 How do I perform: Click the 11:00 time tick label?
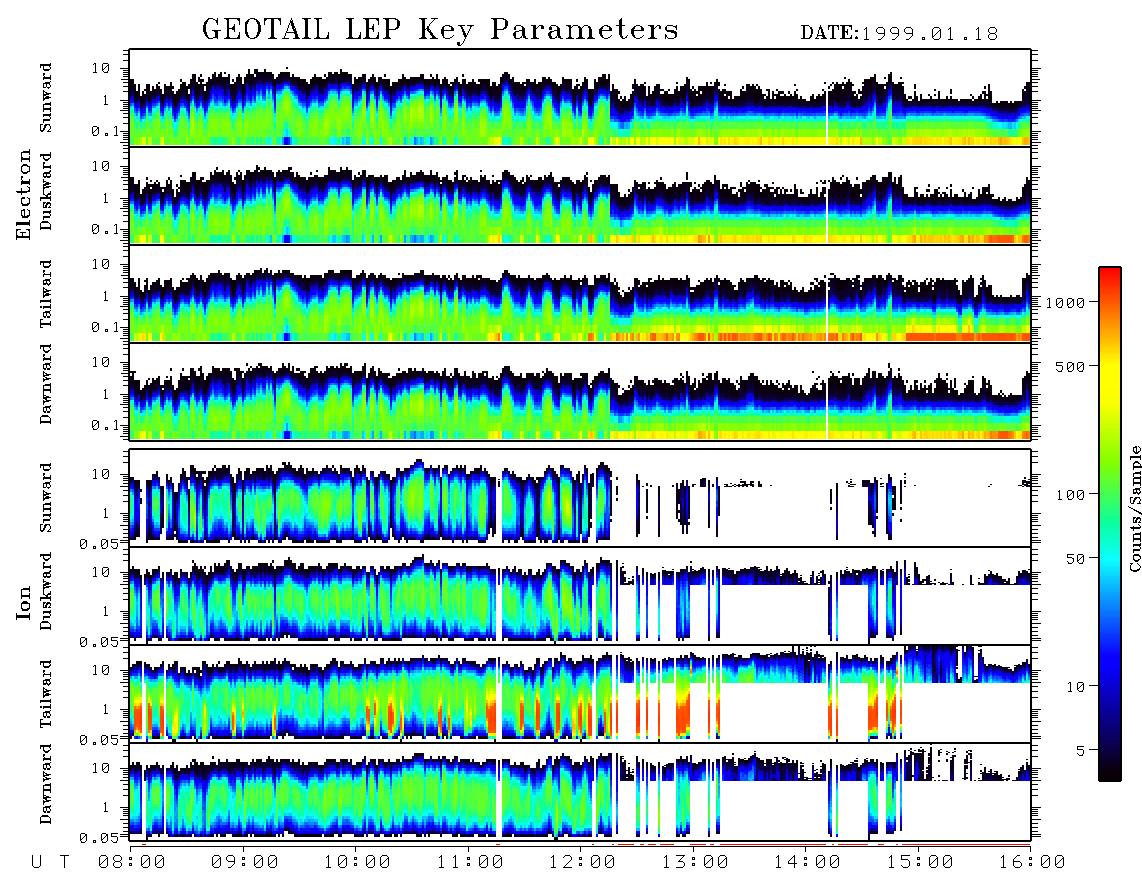(x=470, y=862)
